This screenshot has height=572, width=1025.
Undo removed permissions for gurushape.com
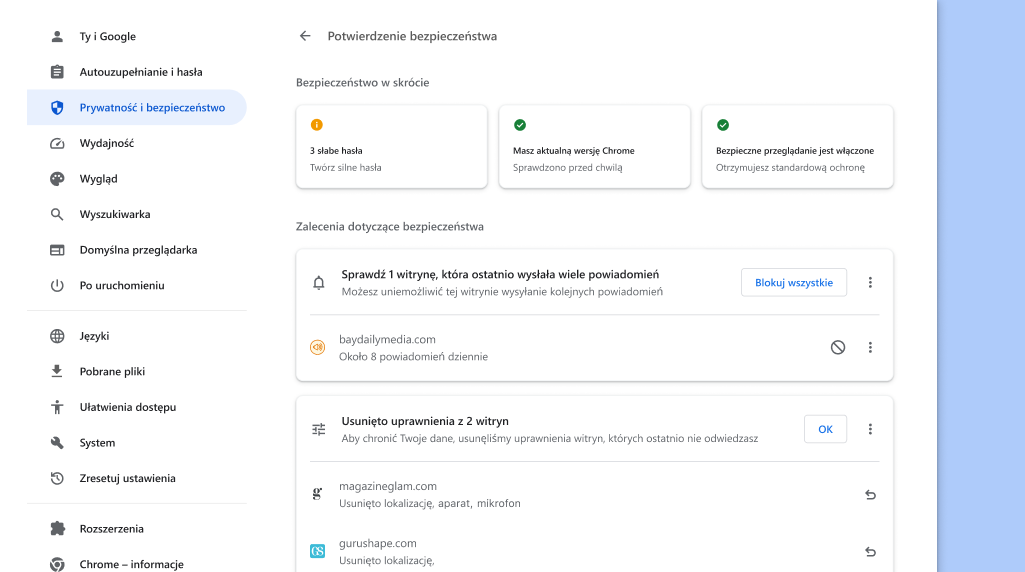(870, 552)
